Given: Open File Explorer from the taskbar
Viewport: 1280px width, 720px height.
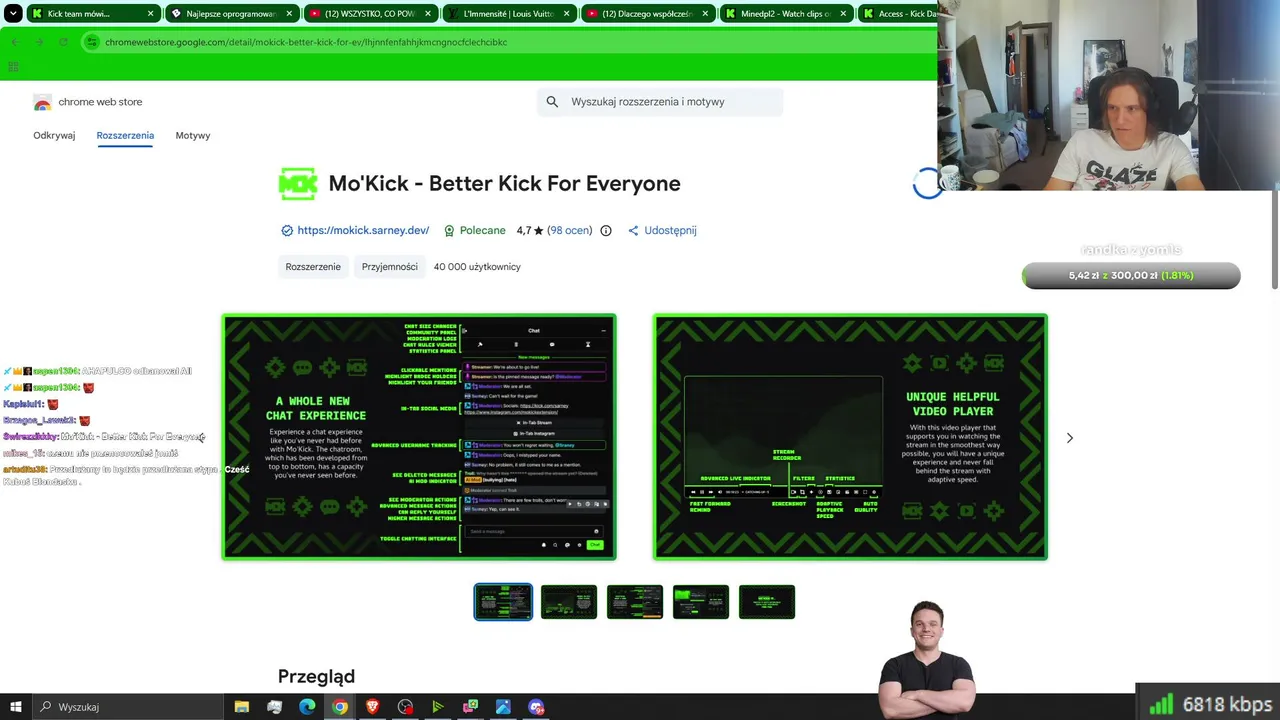Looking at the screenshot, I should (x=242, y=707).
